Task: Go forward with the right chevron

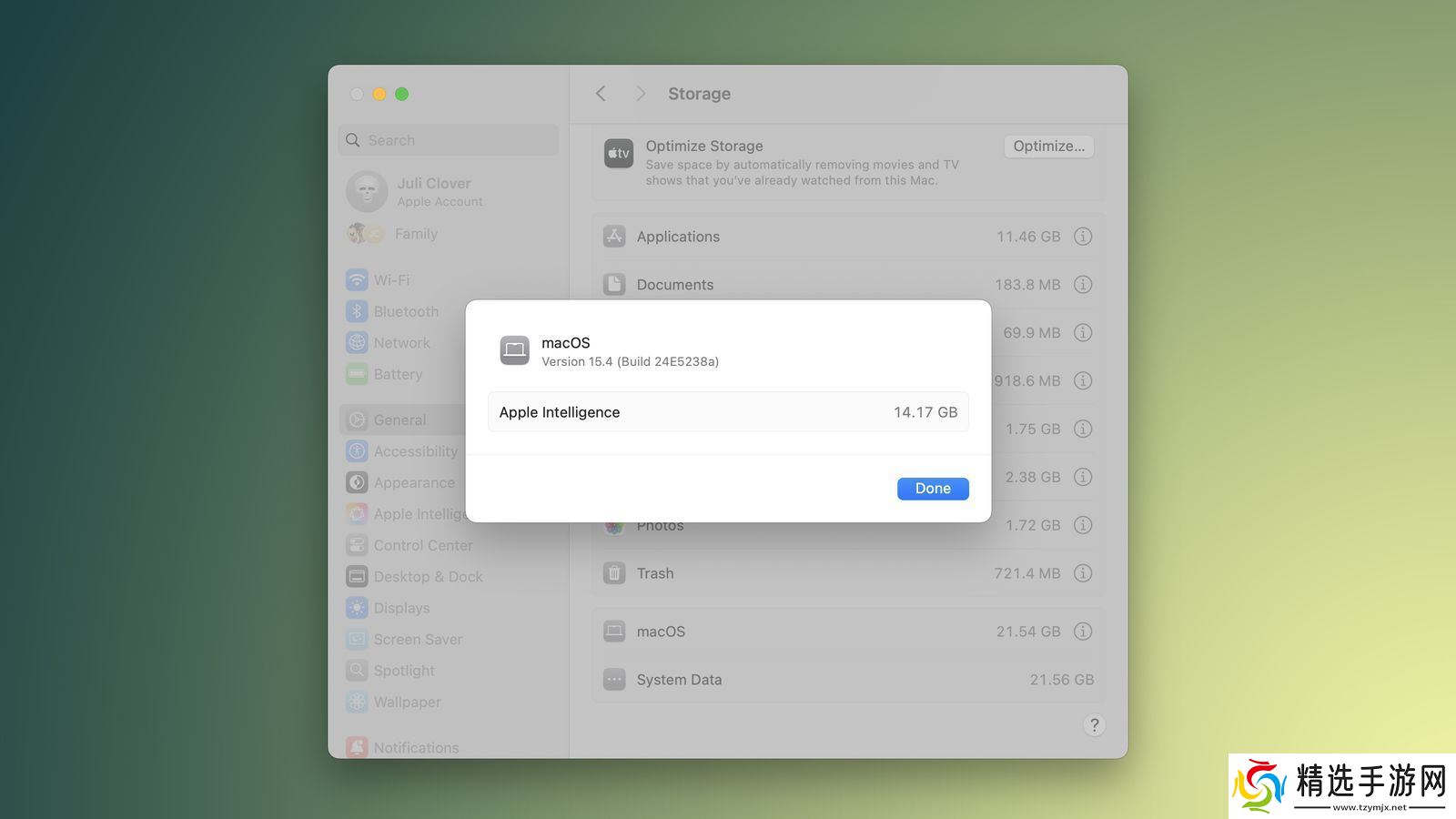Action: click(x=641, y=94)
